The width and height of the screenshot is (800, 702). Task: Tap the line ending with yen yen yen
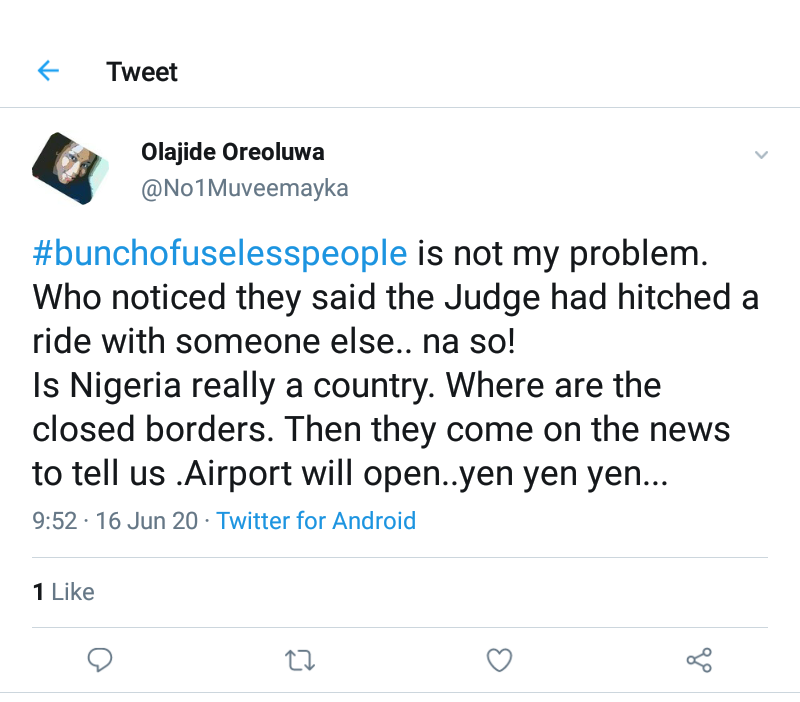[350, 473]
